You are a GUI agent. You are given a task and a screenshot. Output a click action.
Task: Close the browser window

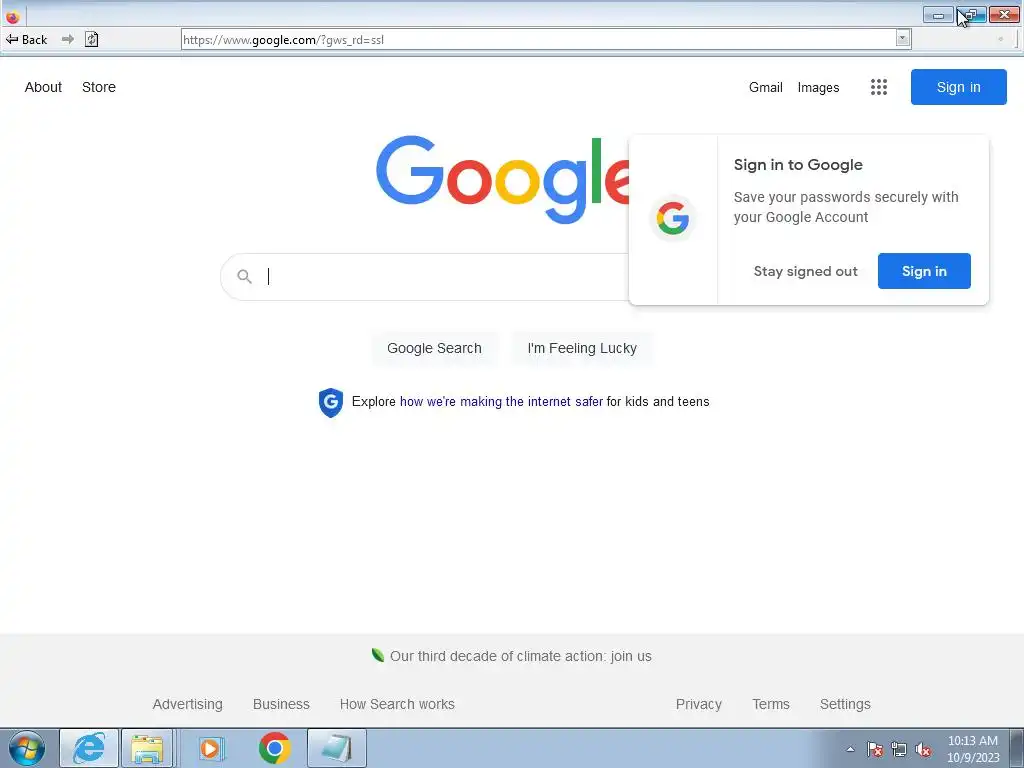point(1004,15)
